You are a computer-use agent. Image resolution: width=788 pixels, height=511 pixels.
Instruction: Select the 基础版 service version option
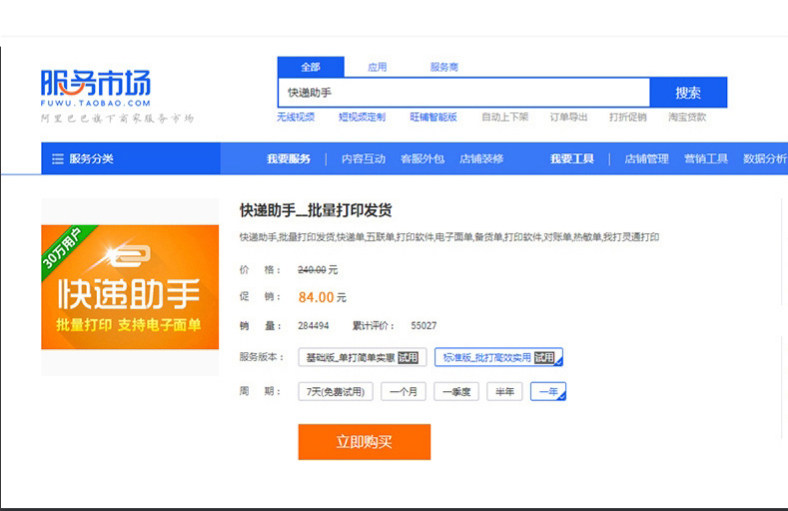click(362, 357)
